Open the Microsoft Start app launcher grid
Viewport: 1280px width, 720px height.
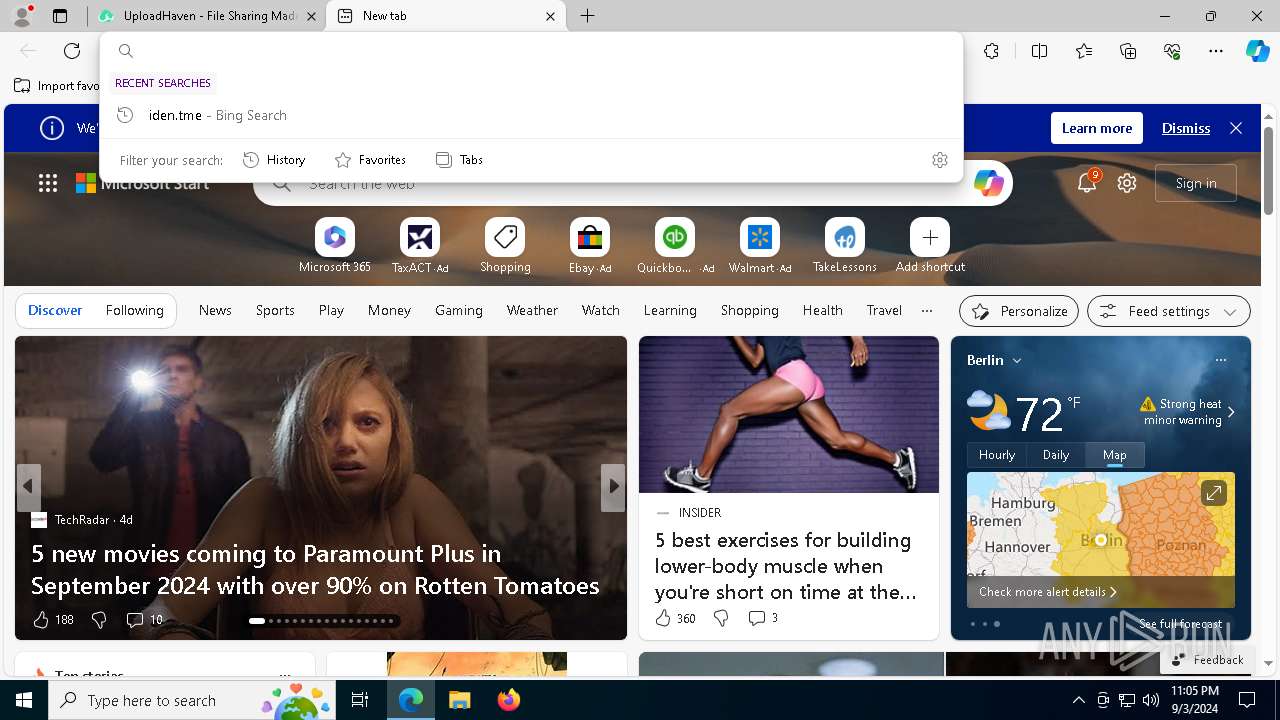[48, 183]
